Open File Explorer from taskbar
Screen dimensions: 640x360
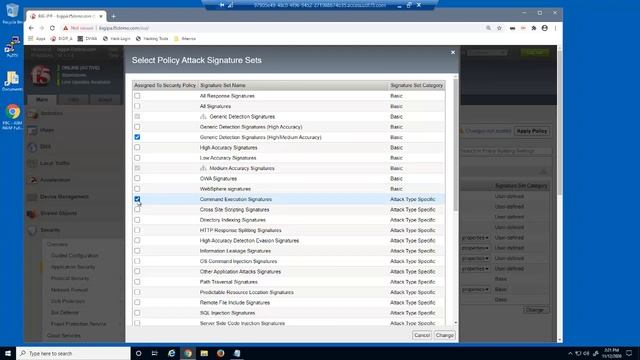click(x=204, y=353)
